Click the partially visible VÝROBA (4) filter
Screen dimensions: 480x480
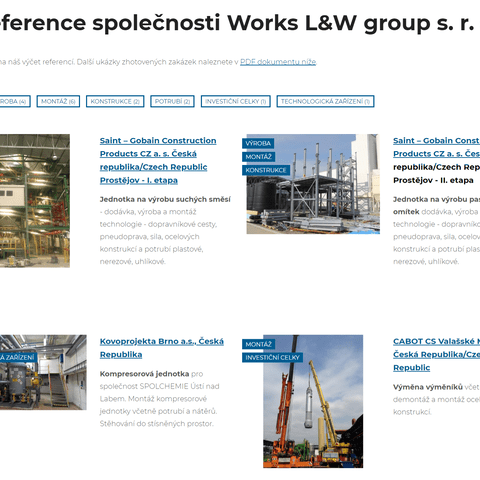pyautogui.click(x=15, y=101)
